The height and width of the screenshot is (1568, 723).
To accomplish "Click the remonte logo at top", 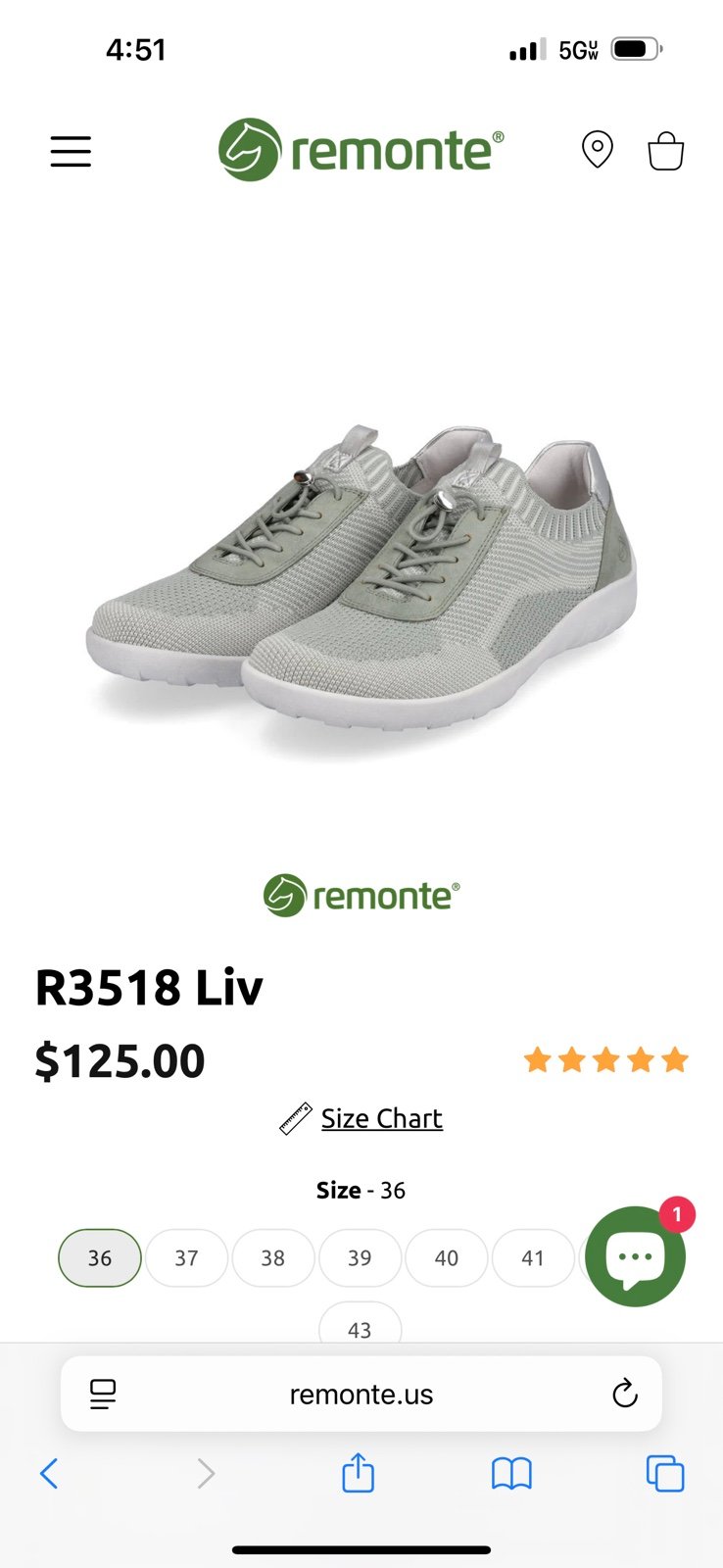I will (x=361, y=150).
